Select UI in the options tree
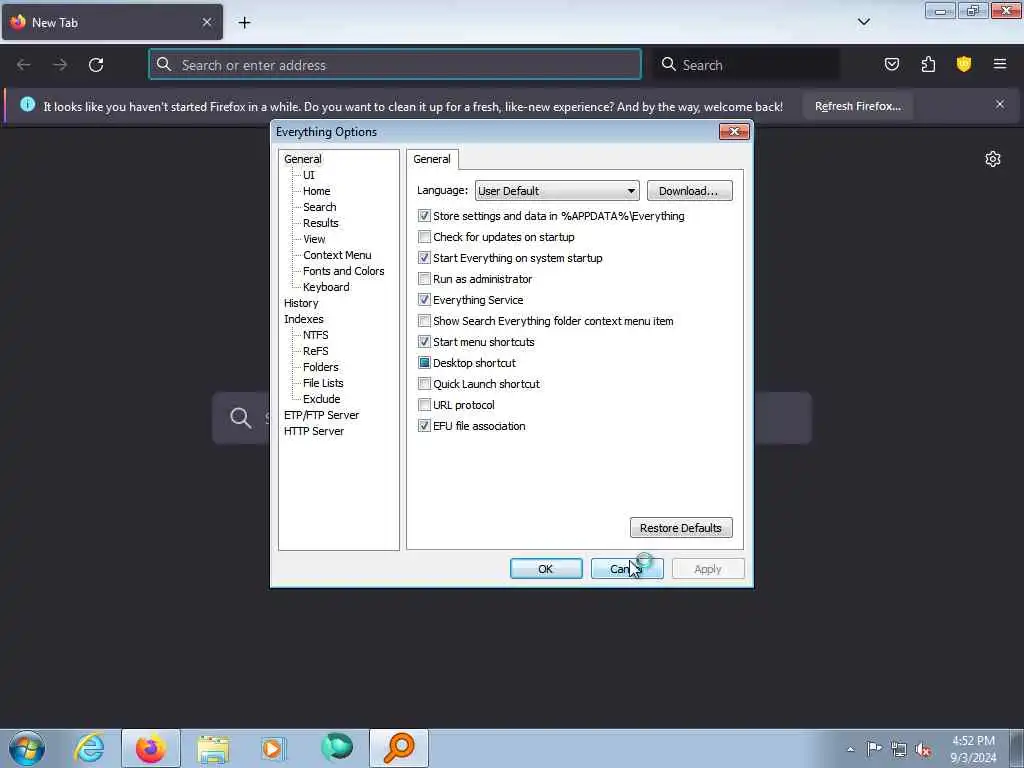This screenshot has width=1024, height=768. (309, 175)
